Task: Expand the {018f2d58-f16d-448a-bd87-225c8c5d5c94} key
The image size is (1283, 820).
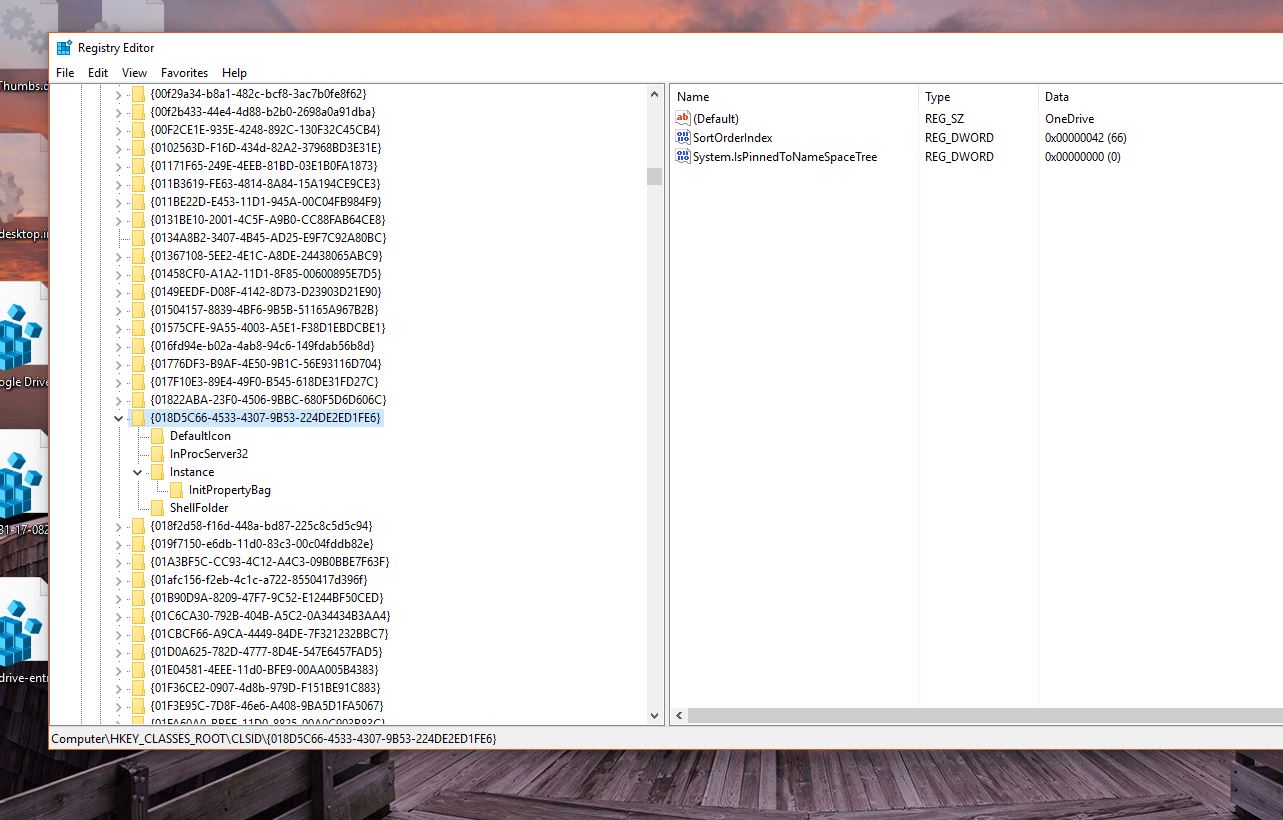Action: (119, 526)
